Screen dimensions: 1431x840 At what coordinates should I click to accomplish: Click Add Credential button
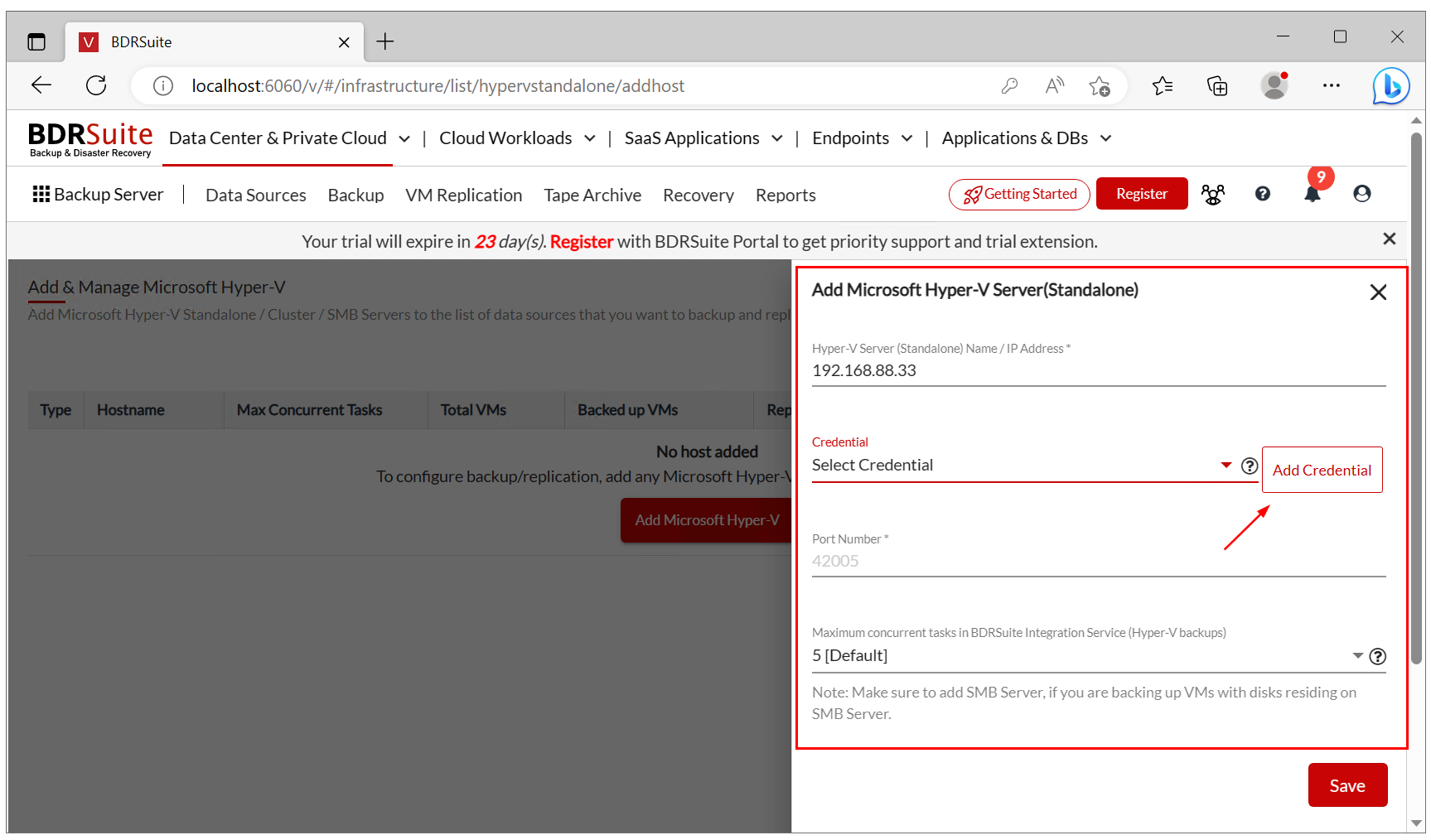pos(1322,470)
